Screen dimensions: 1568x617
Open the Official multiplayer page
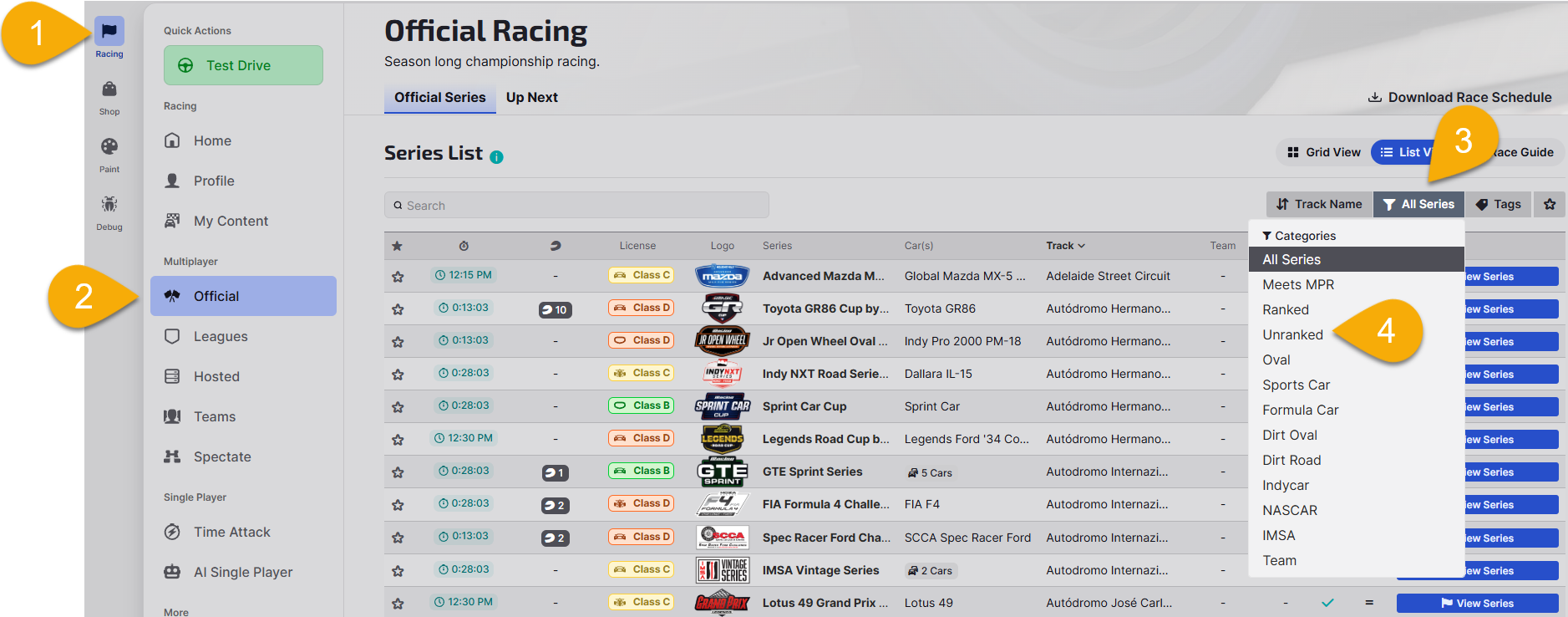243,296
